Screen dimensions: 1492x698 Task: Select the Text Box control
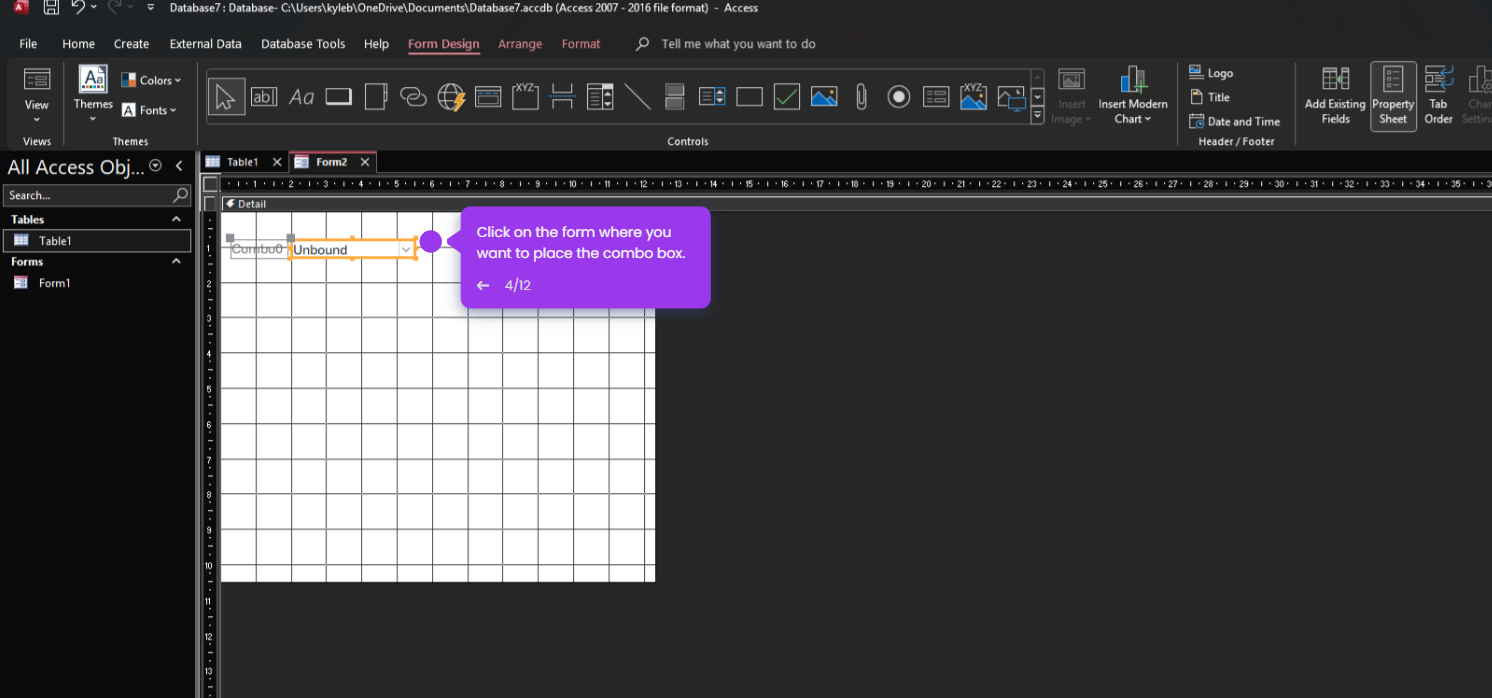pos(264,96)
